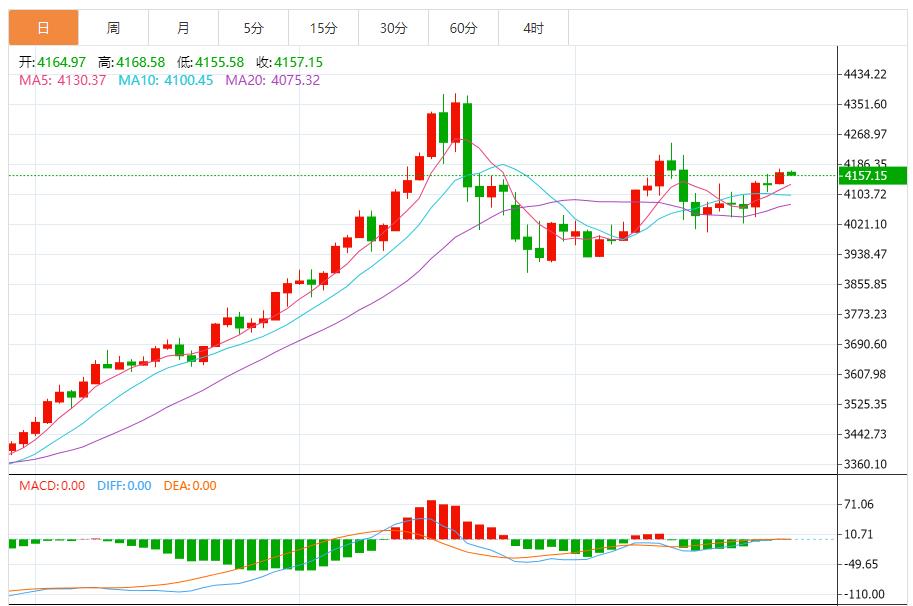Click the DIFF value label

pos(124,486)
